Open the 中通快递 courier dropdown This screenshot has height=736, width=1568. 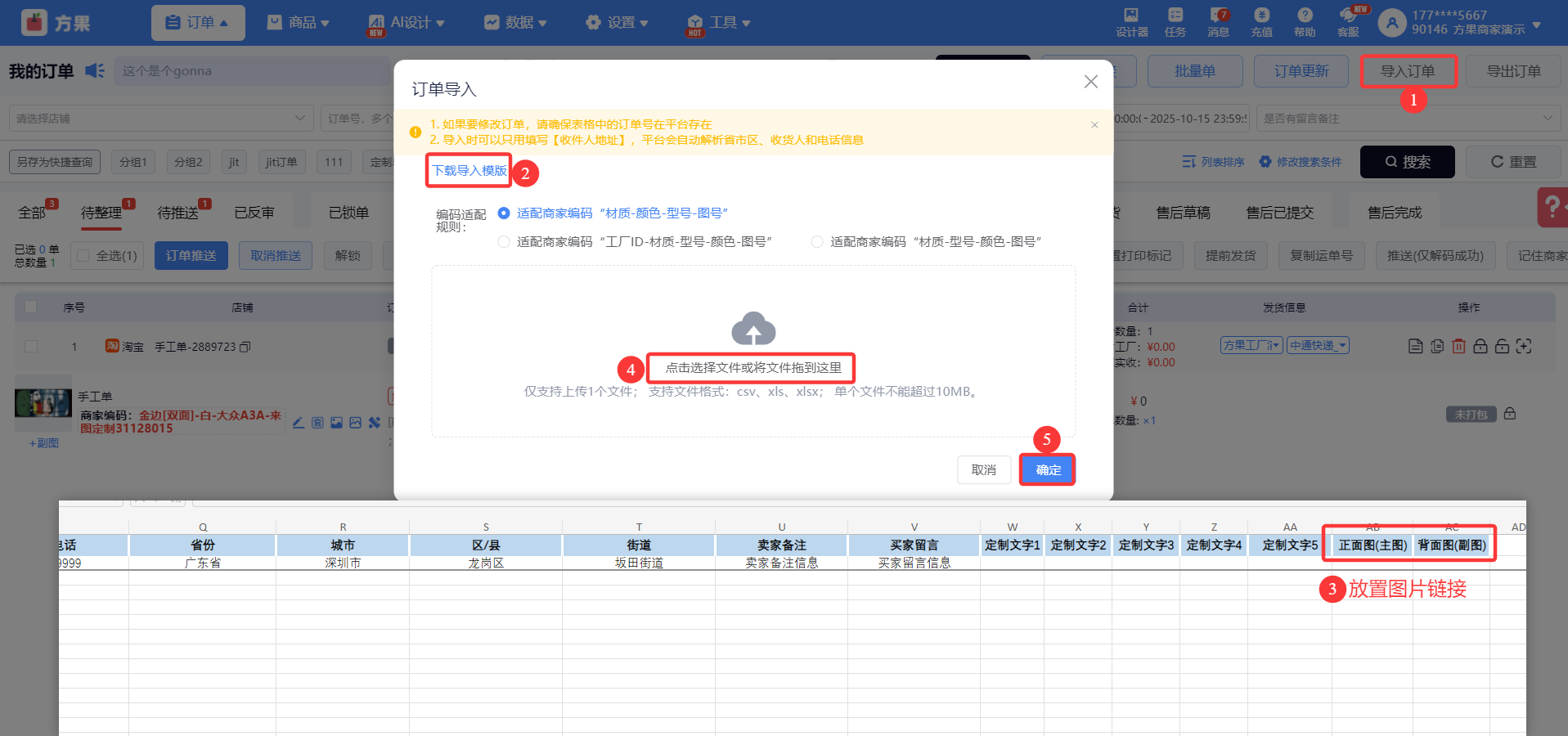click(1318, 346)
